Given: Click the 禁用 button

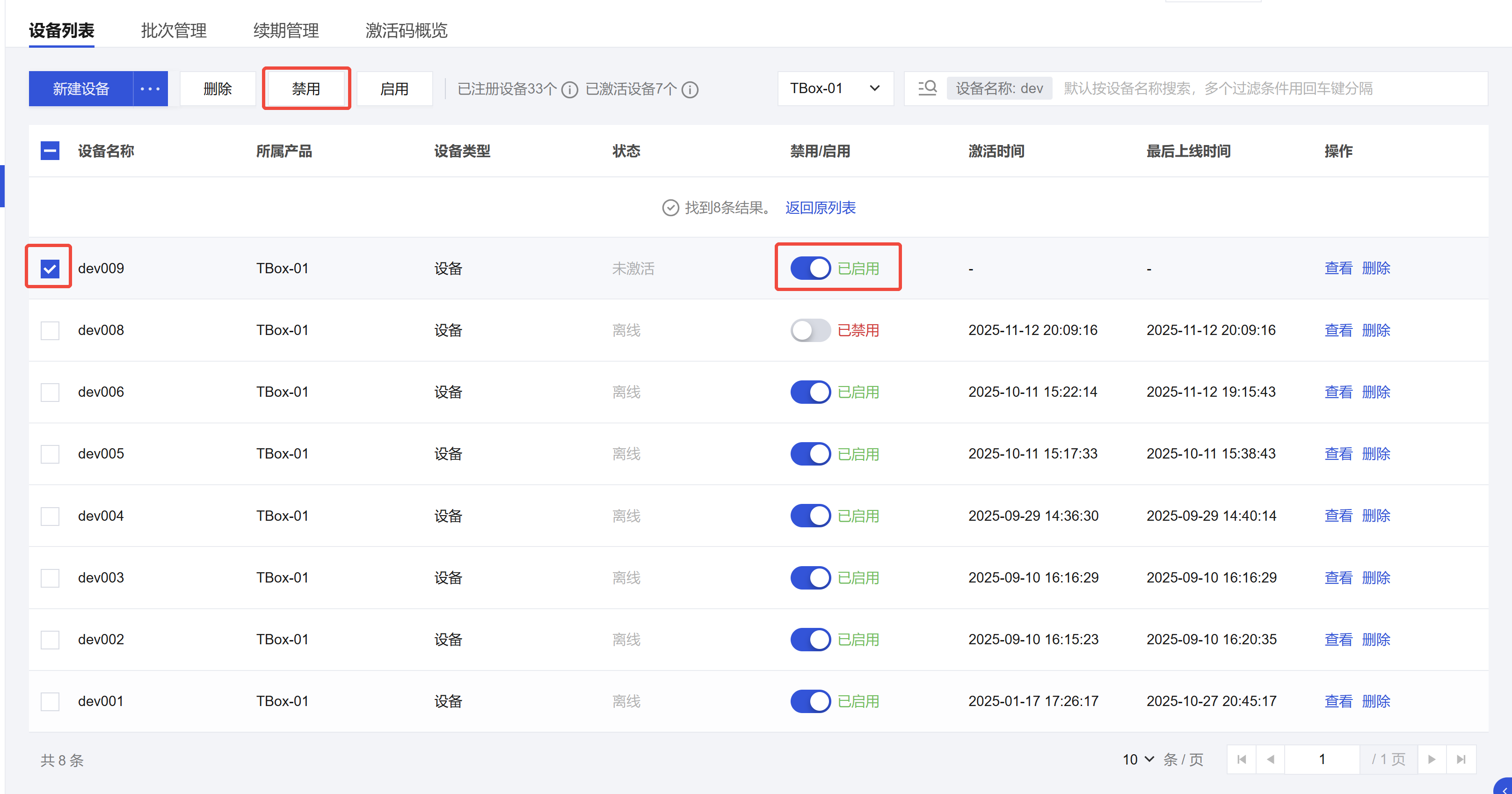Looking at the screenshot, I should click(x=306, y=88).
